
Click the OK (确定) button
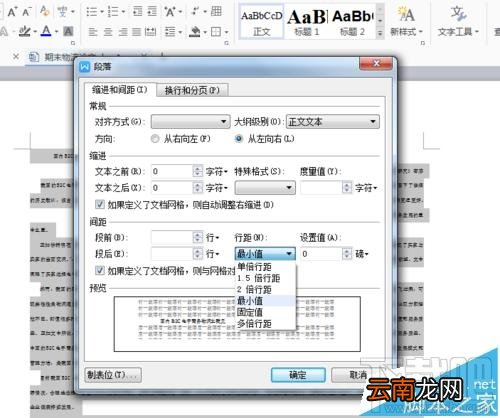[x=298, y=375]
